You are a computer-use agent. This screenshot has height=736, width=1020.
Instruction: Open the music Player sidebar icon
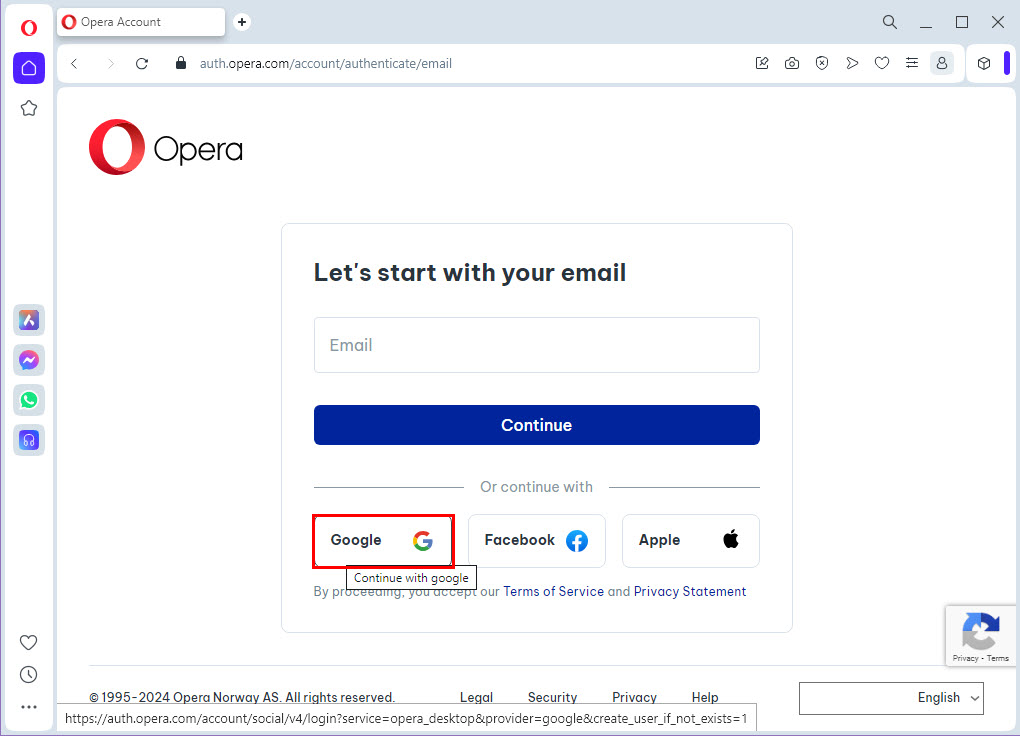click(29, 441)
